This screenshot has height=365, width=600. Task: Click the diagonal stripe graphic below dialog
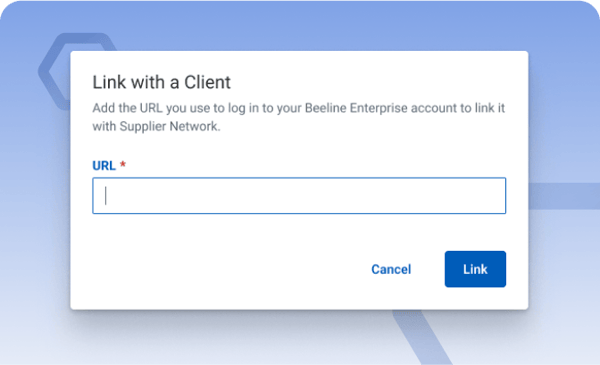[x=422, y=337]
